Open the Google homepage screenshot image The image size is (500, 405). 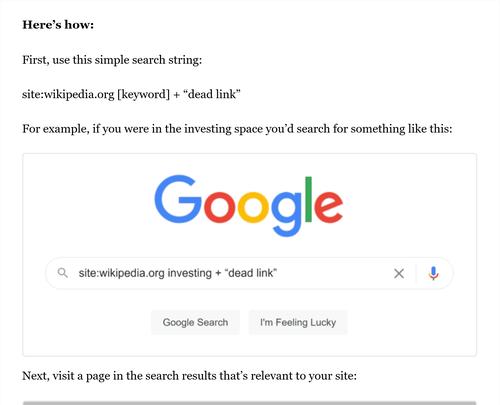(x=250, y=255)
